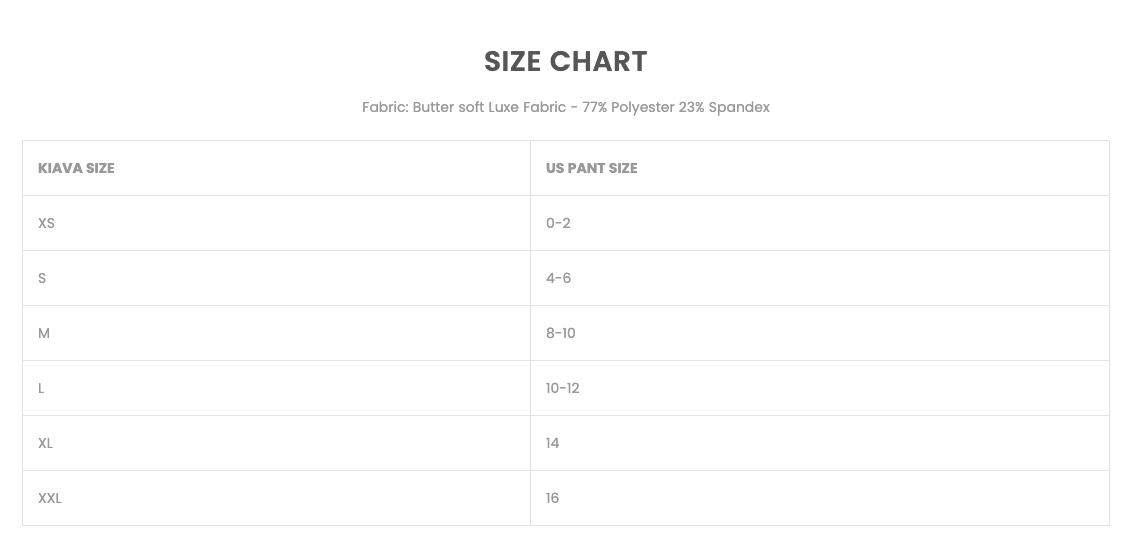Select the XS size cell
1128x555 pixels.
click(x=46, y=223)
